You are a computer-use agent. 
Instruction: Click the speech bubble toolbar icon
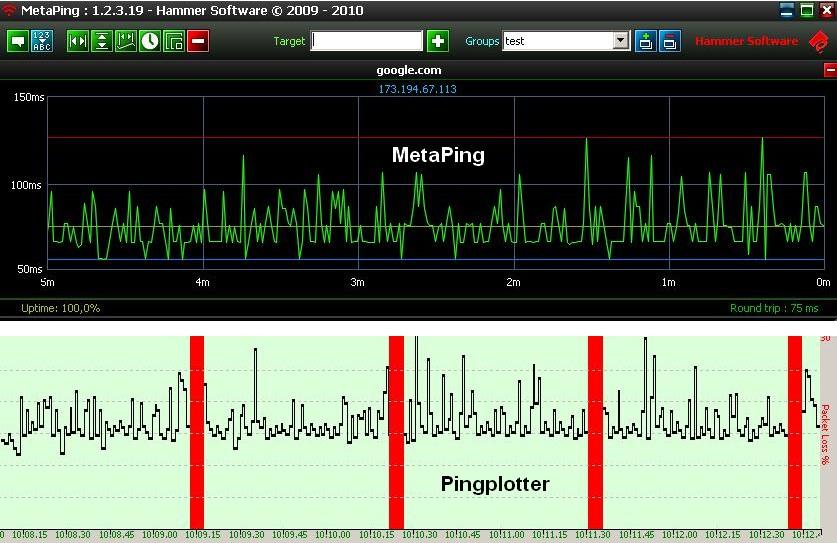coord(18,41)
